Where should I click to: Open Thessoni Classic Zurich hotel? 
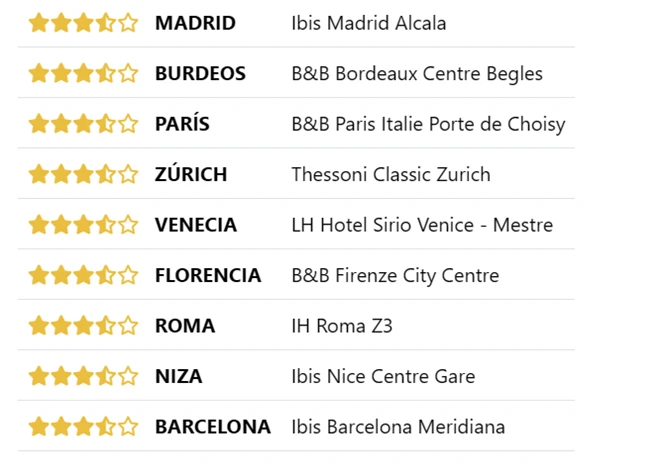pyautogui.click(x=390, y=174)
